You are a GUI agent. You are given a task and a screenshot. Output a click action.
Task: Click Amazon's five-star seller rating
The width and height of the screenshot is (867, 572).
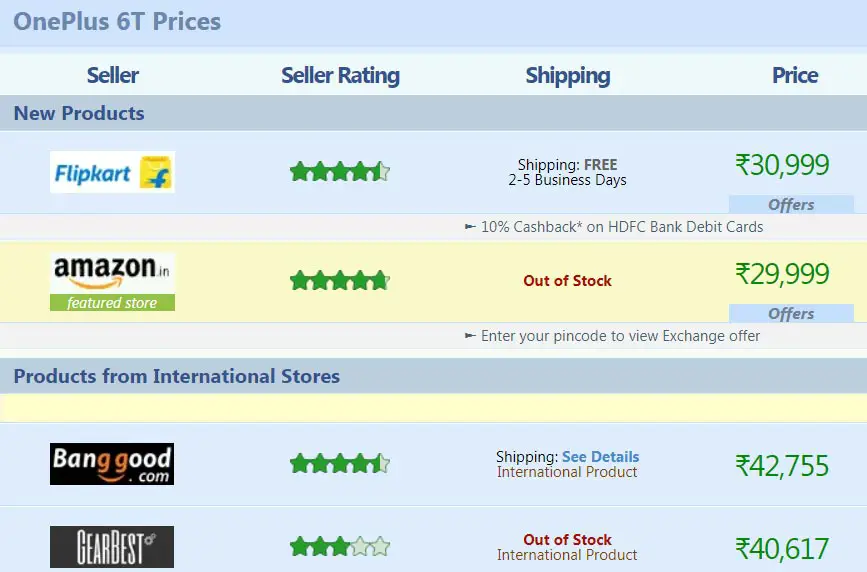(340, 280)
